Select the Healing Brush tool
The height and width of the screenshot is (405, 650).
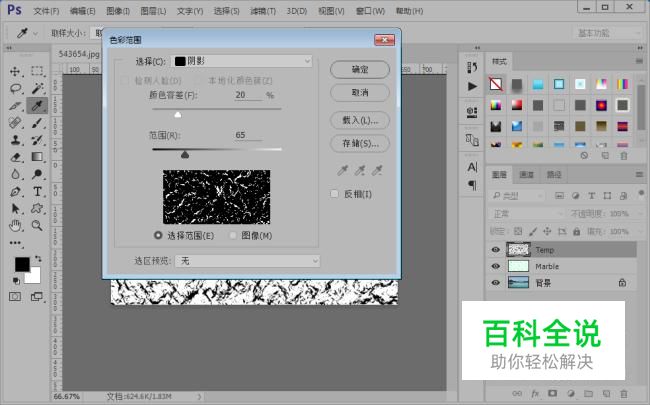click(x=15, y=123)
